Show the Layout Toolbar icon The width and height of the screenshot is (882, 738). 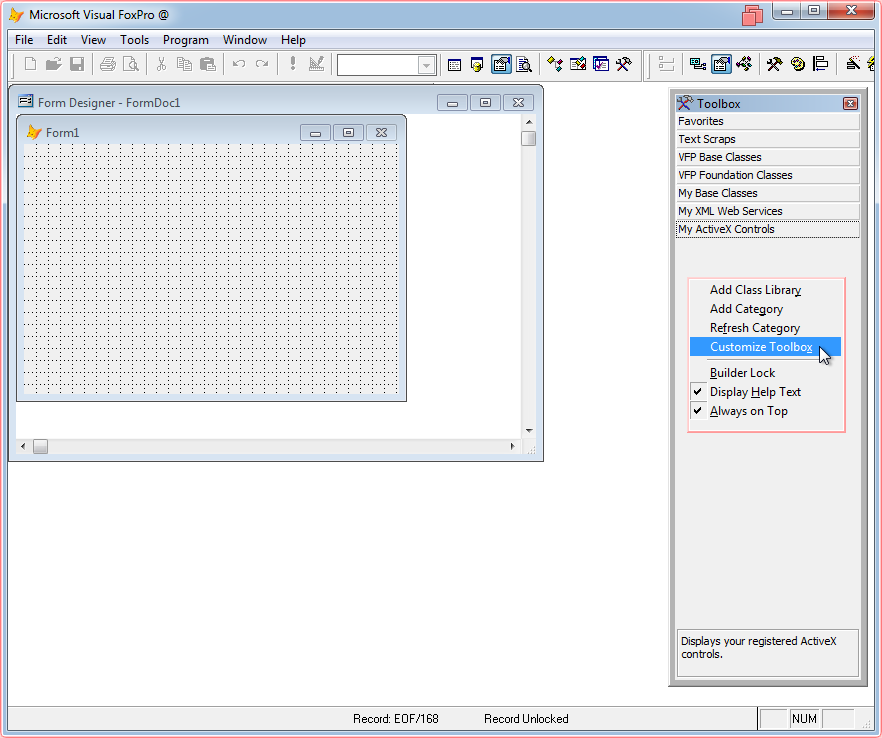821,65
